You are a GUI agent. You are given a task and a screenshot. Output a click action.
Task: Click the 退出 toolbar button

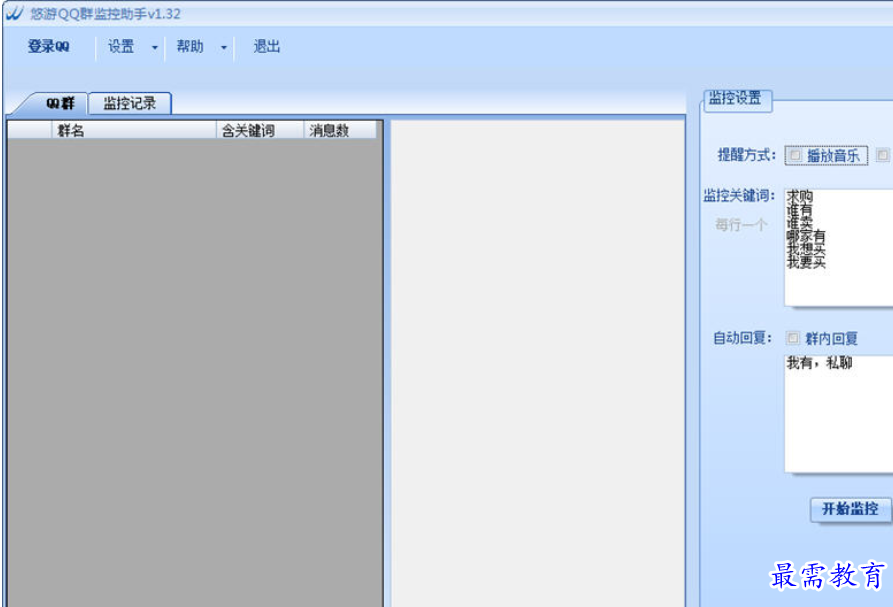(x=267, y=47)
